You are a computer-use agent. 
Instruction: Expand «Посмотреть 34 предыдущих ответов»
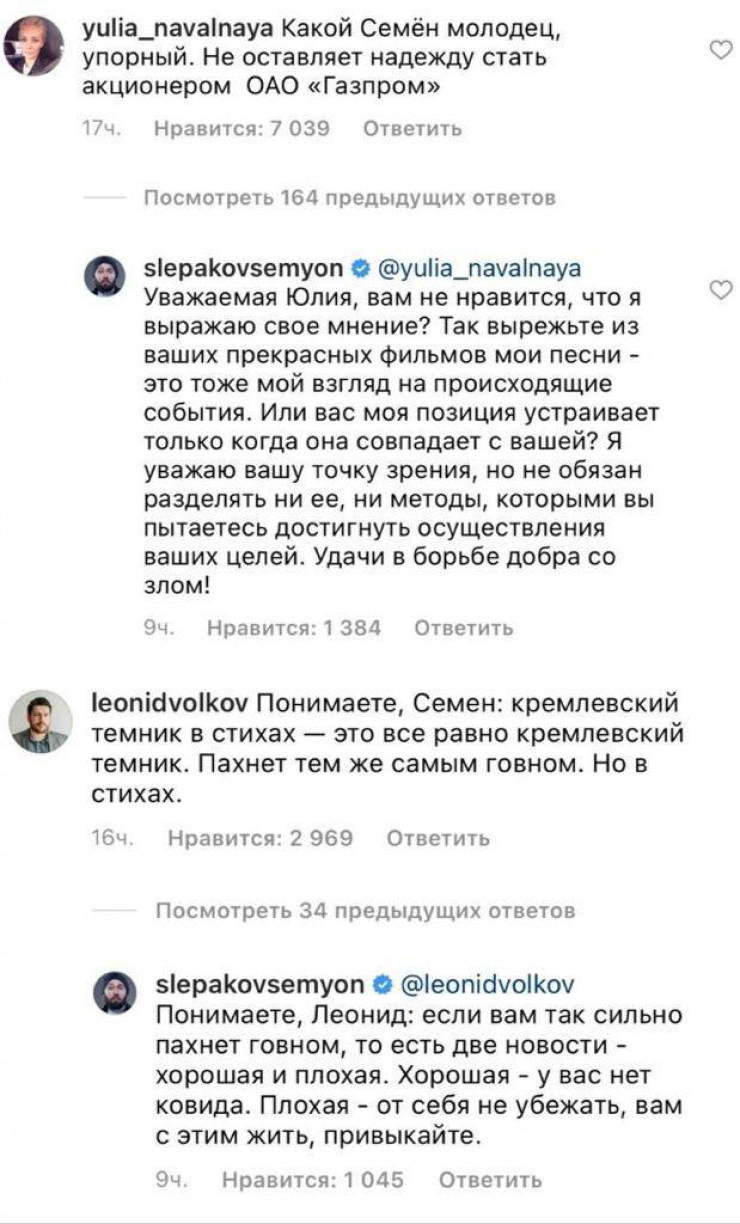tap(366, 911)
